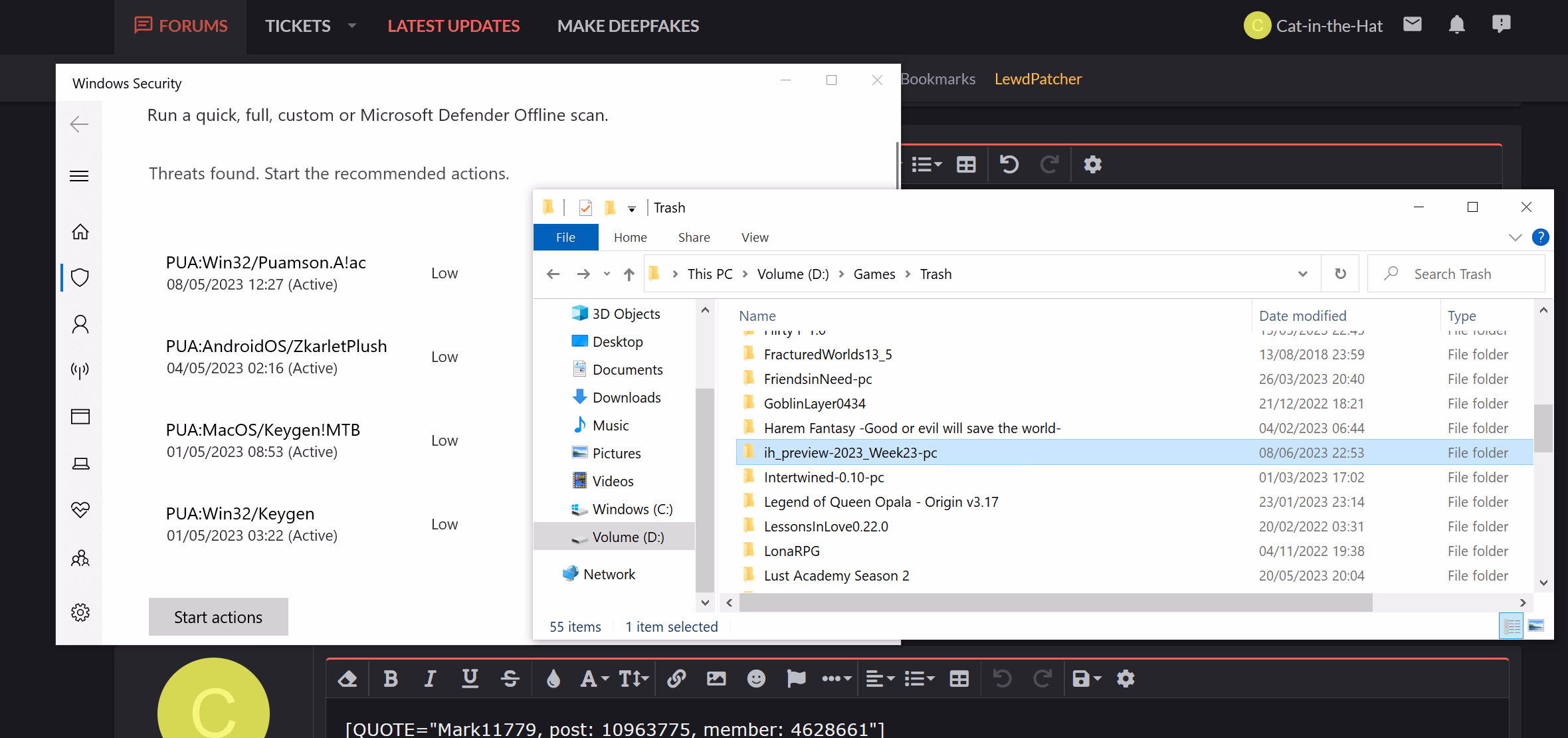1568x738 pixels.
Task: Click the Windows Security back arrow
Action: coord(79,124)
